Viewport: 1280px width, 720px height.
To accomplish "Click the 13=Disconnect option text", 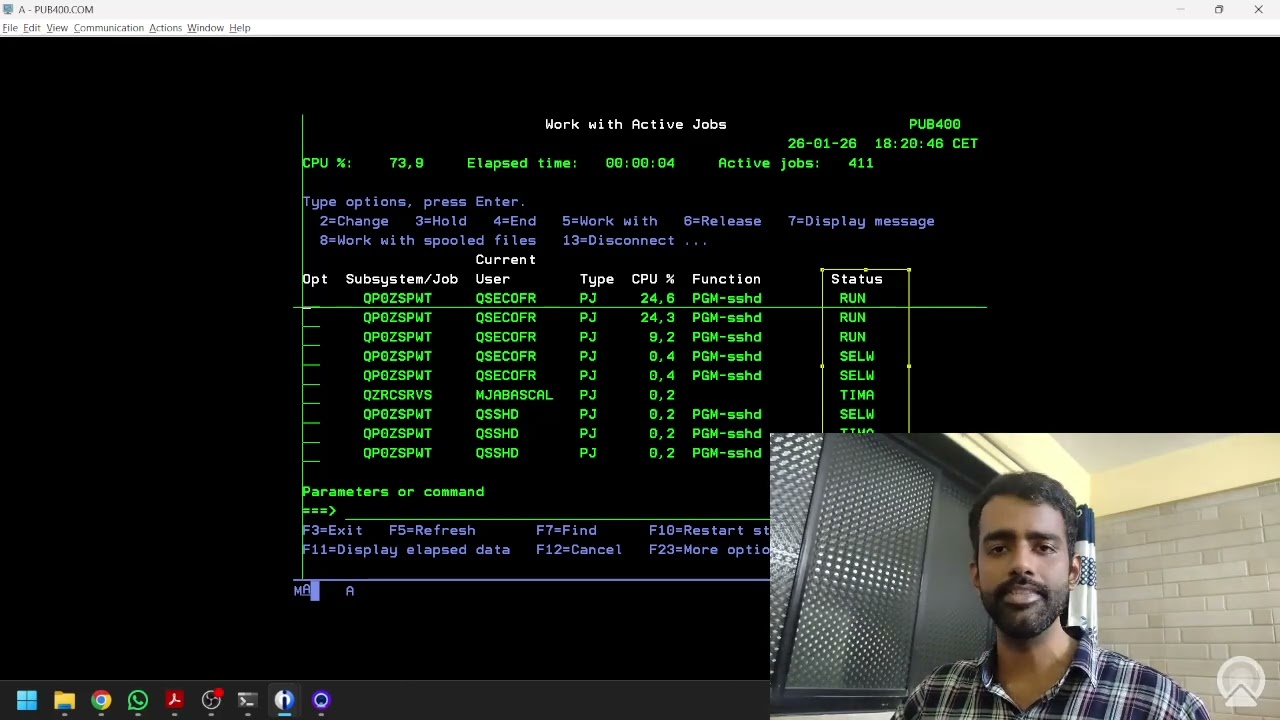I will point(618,240).
